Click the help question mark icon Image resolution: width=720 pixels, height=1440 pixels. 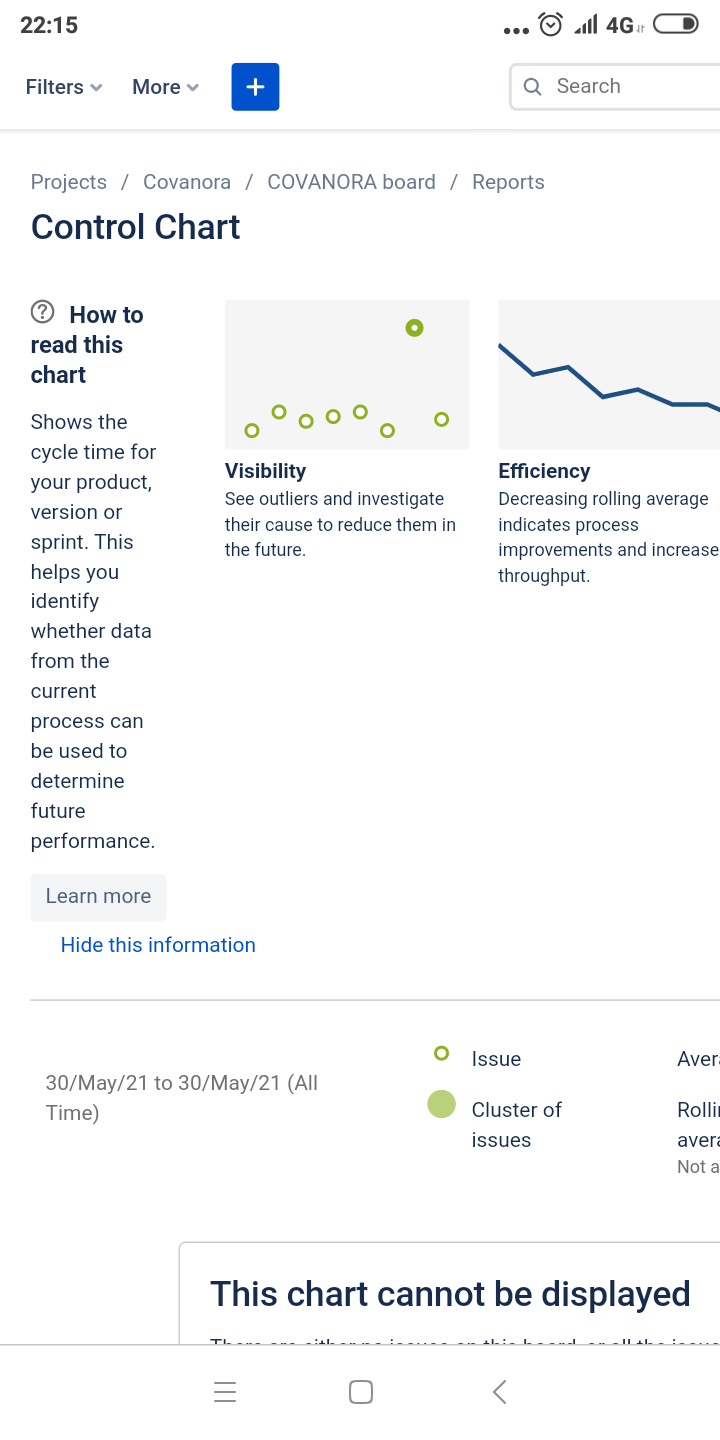click(43, 312)
